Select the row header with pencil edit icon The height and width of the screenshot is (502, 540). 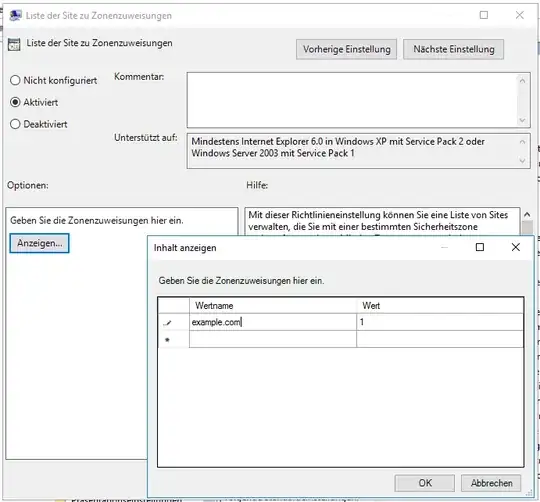pos(174,322)
